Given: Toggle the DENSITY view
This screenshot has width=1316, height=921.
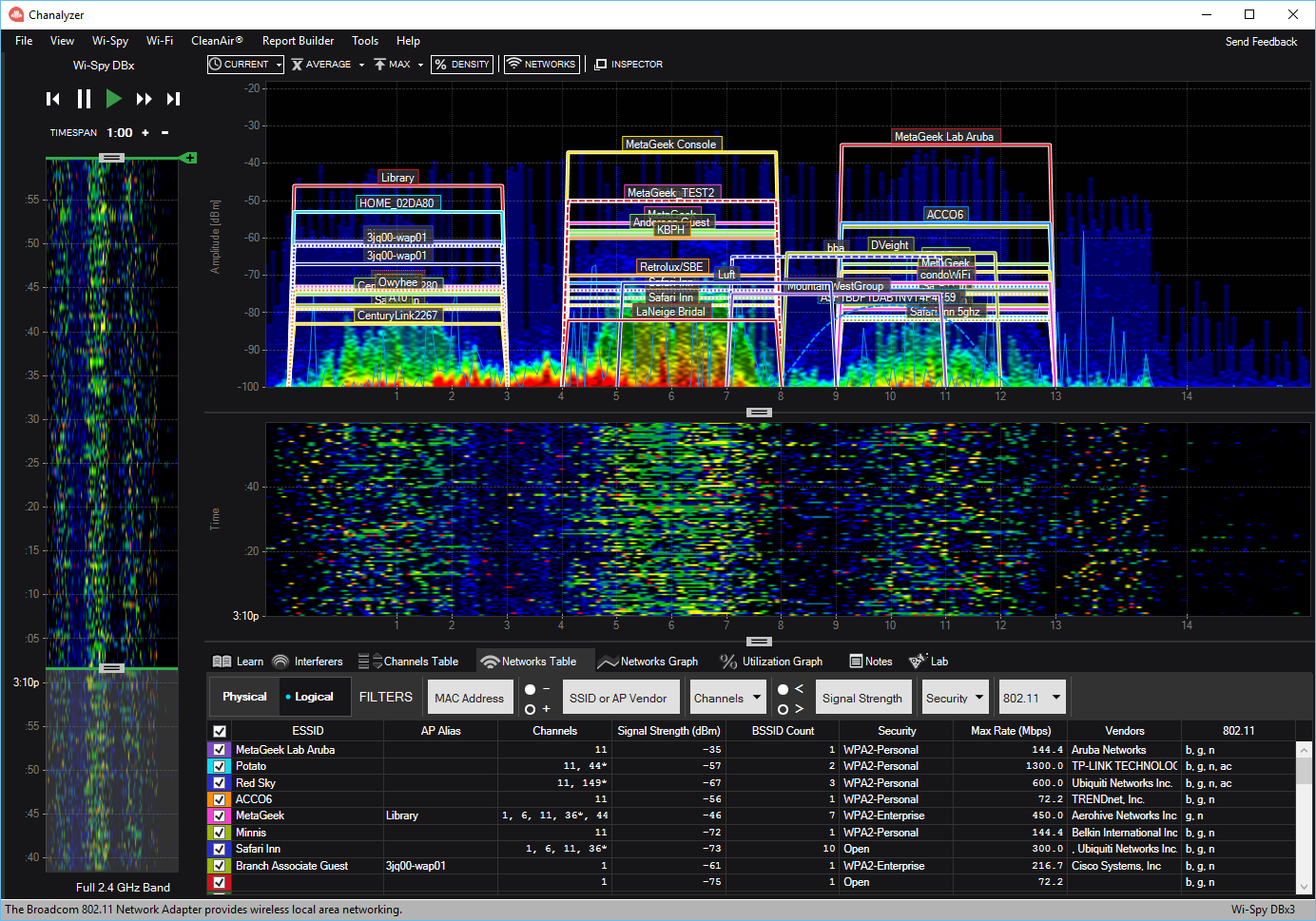Looking at the screenshot, I should pos(462,65).
